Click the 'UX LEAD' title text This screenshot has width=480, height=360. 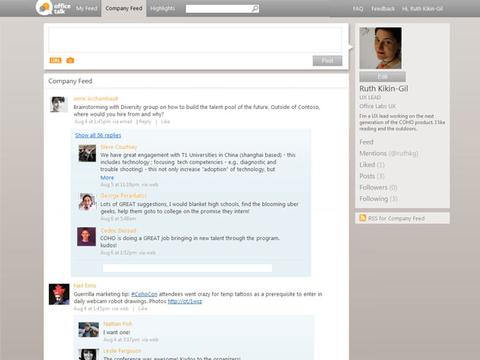click(x=370, y=97)
